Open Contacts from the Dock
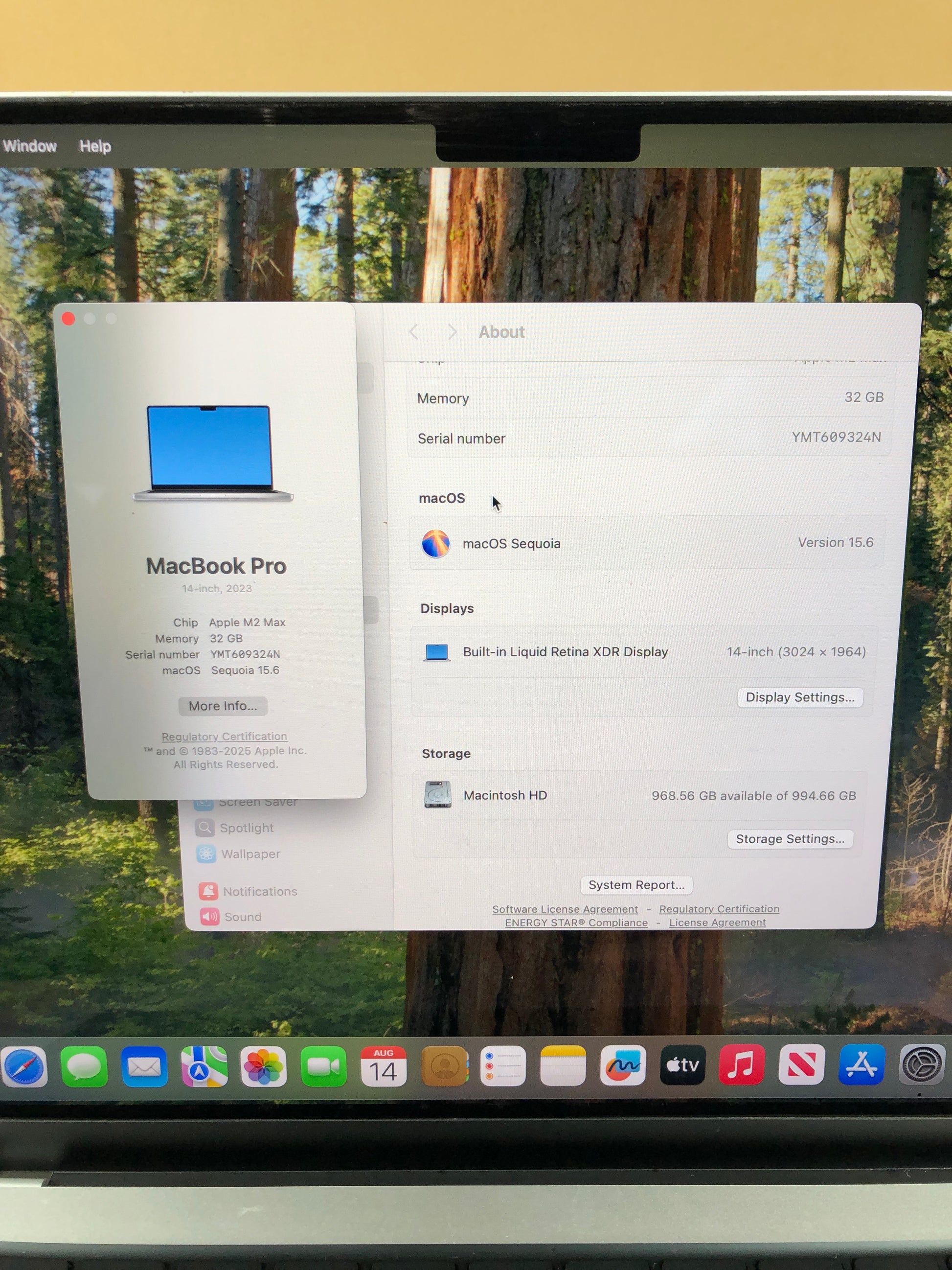952x1270 pixels. (x=444, y=1066)
